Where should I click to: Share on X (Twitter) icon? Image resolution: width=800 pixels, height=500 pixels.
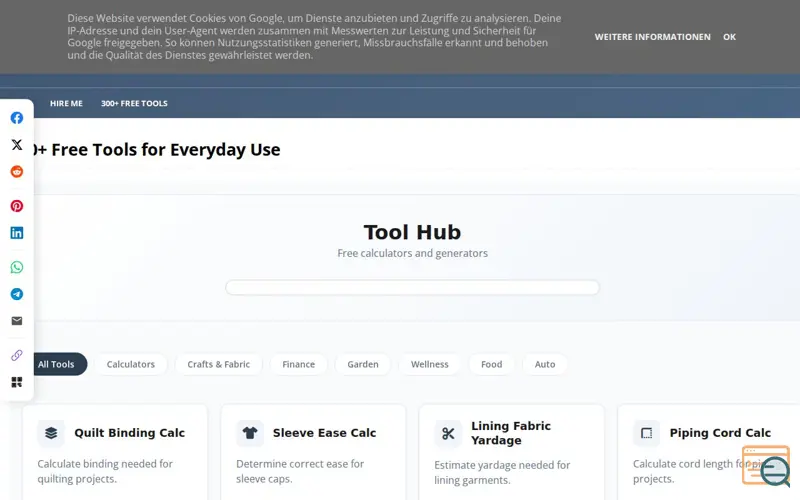(17, 145)
